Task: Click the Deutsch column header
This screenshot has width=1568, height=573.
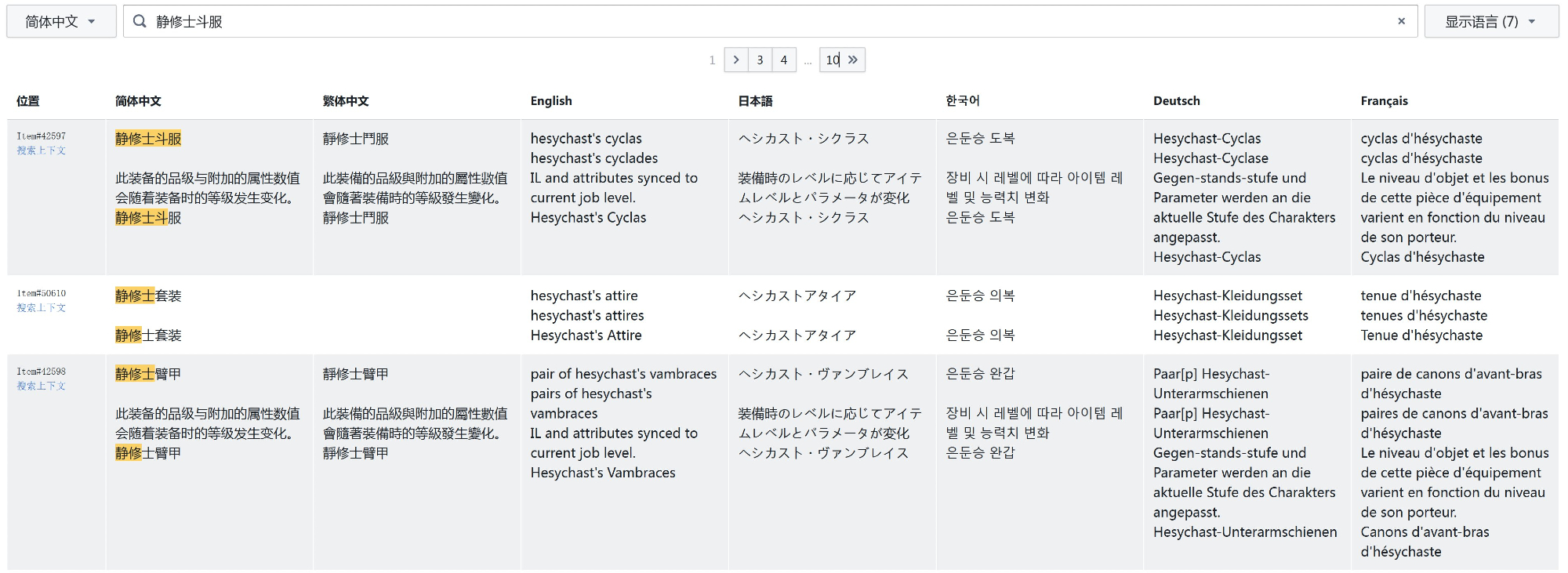Action: 1176,101
